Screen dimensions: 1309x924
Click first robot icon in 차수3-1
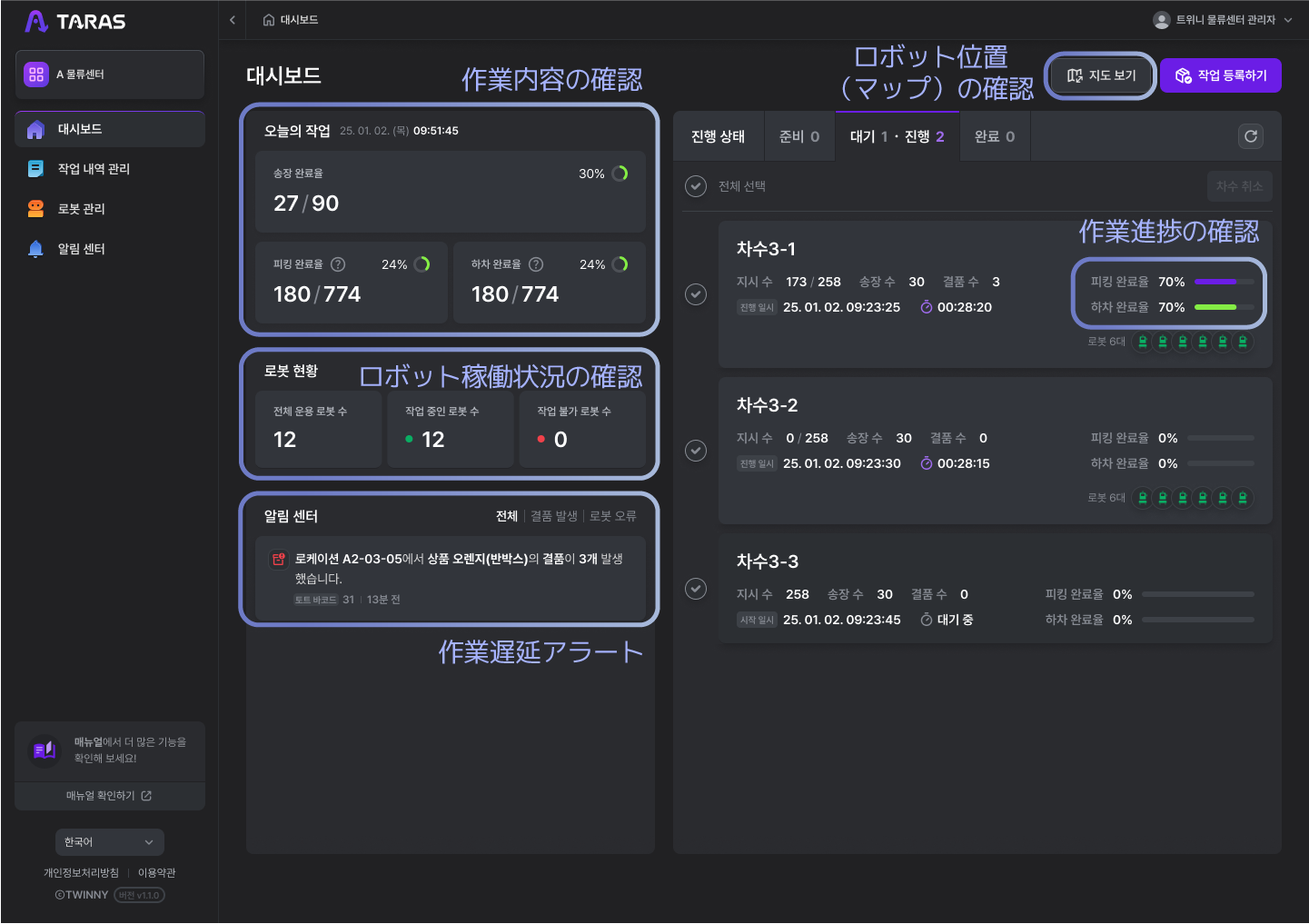[1143, 342]
